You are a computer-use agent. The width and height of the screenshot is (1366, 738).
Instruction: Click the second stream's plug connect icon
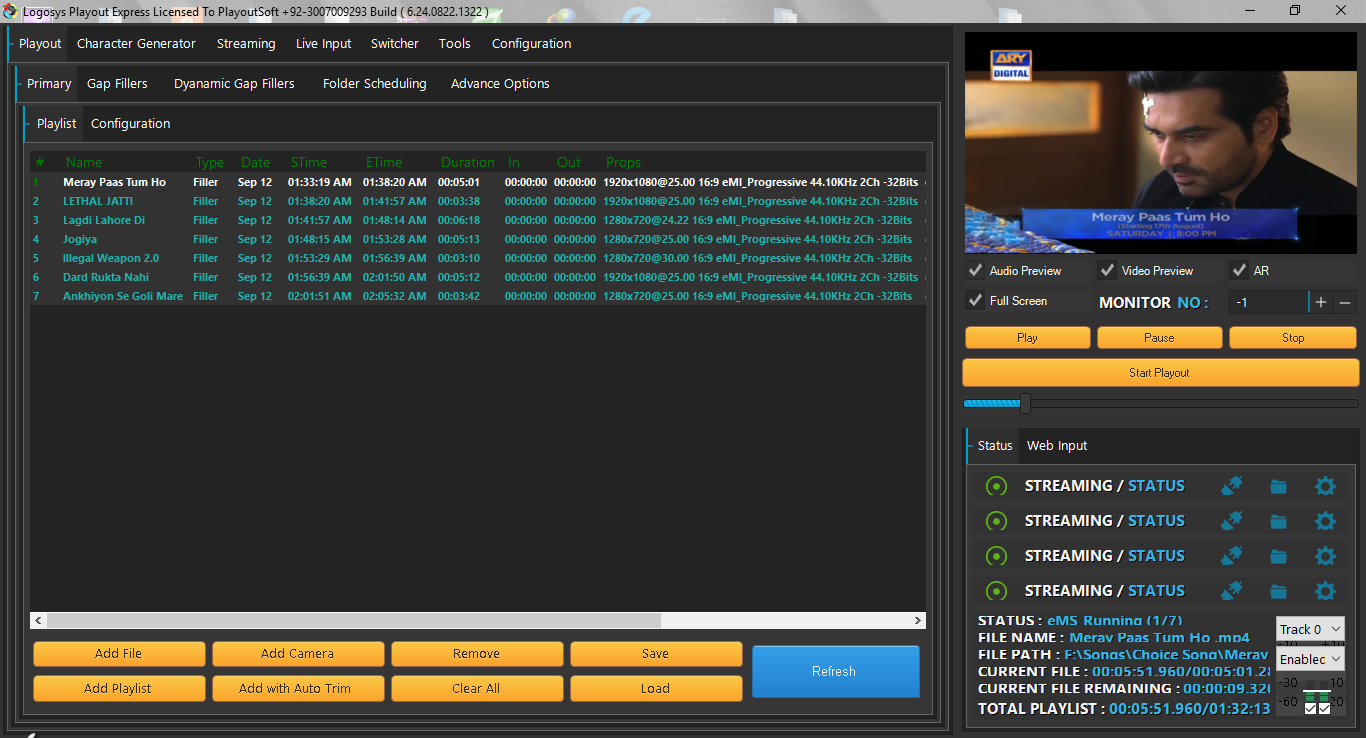tap(1231, 521)
